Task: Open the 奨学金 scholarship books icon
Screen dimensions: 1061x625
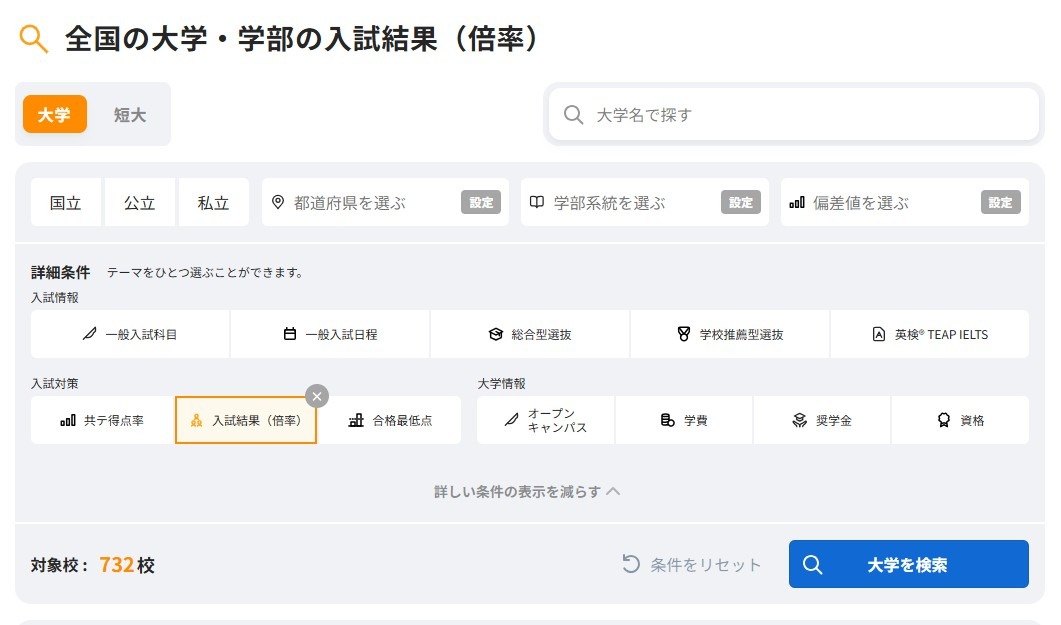Action: pyautogui.click(x=822, y=420)
